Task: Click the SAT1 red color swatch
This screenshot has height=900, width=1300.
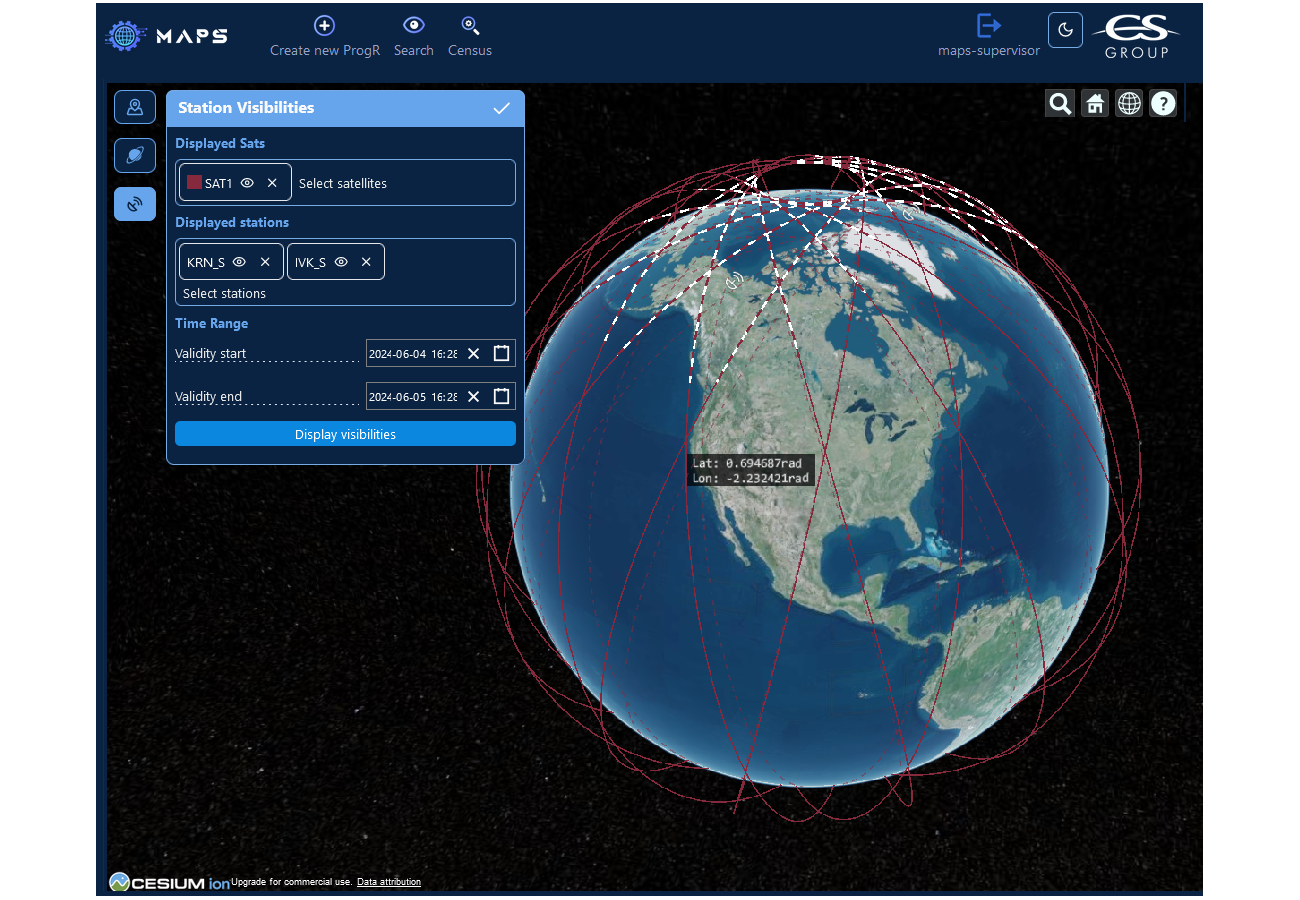Action: pos(194,183)
